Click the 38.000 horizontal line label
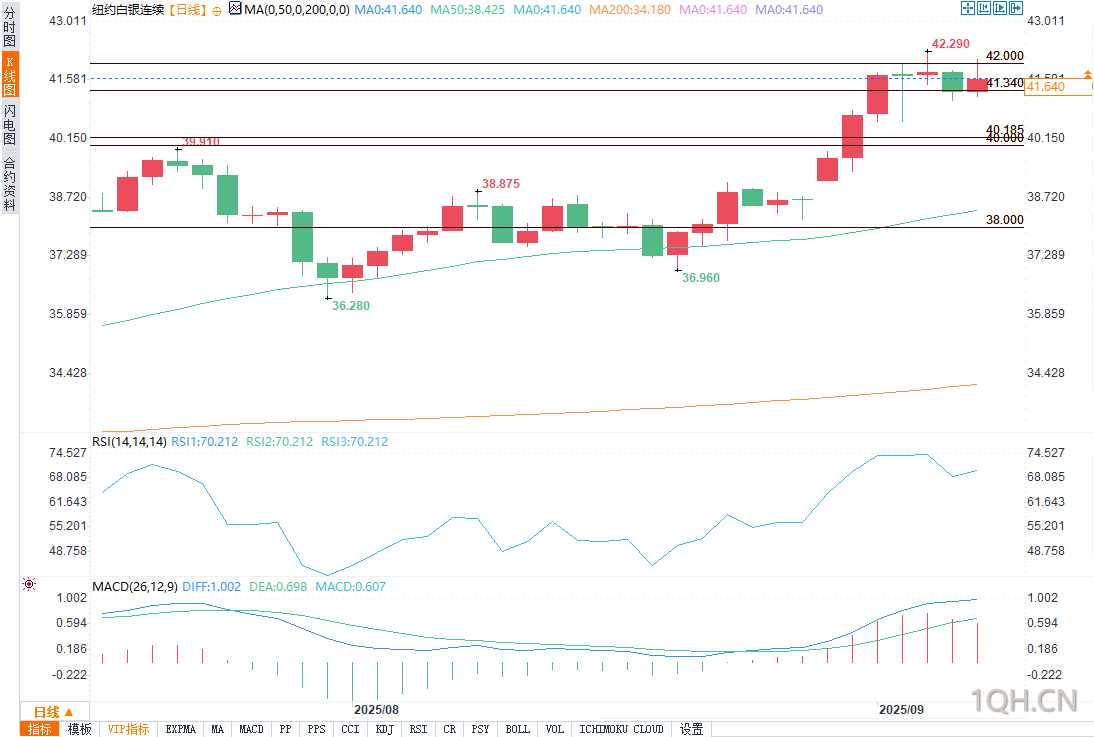 pyautogui.click(x=1005, y=220)
